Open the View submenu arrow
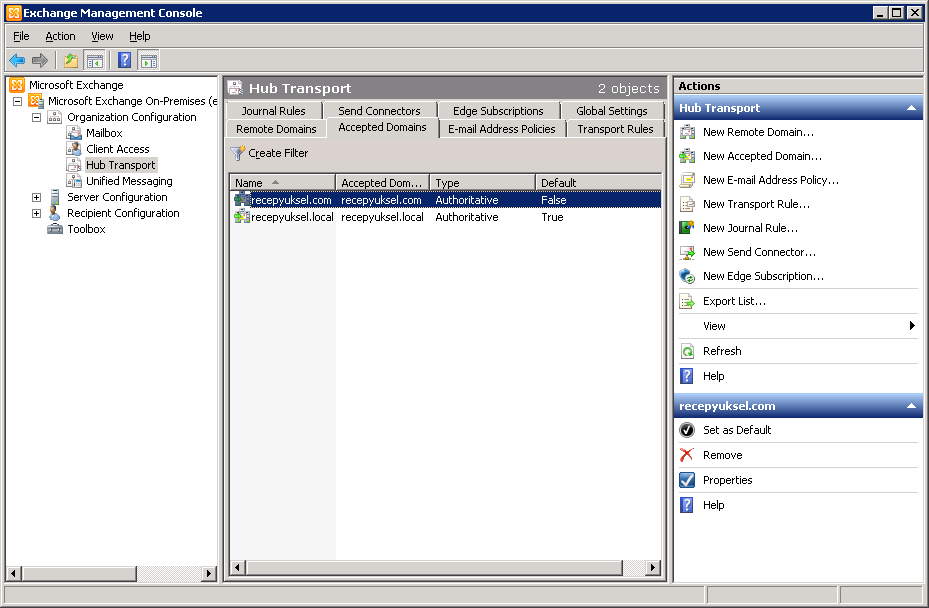This screenshot has width=929, height=608. (x=912, y=325)
